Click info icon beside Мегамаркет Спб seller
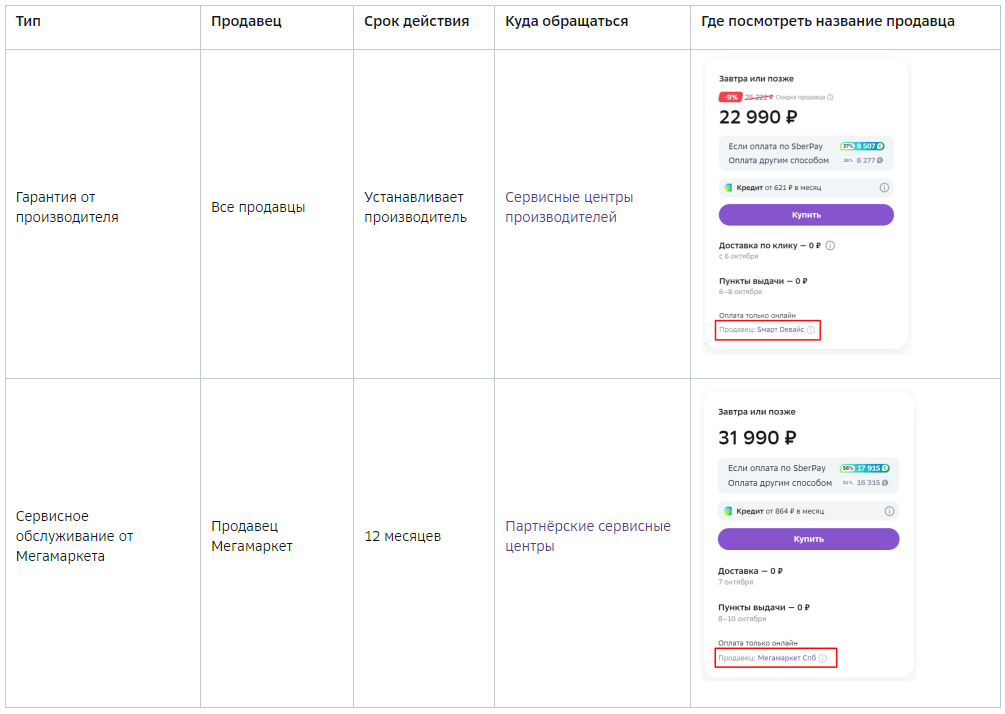This screenshot has width=1005, height=714. click(823, 658)
